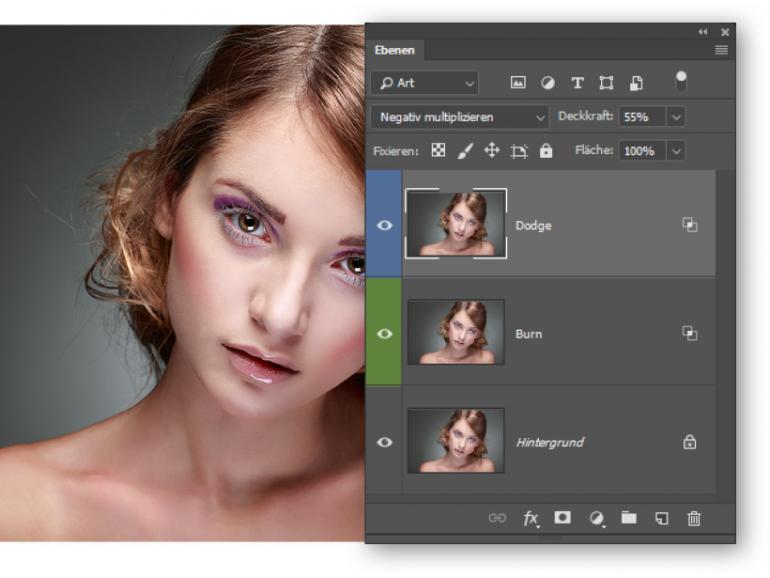
Task: Filter layers by shape layer icon
Action: pos(606,83)
